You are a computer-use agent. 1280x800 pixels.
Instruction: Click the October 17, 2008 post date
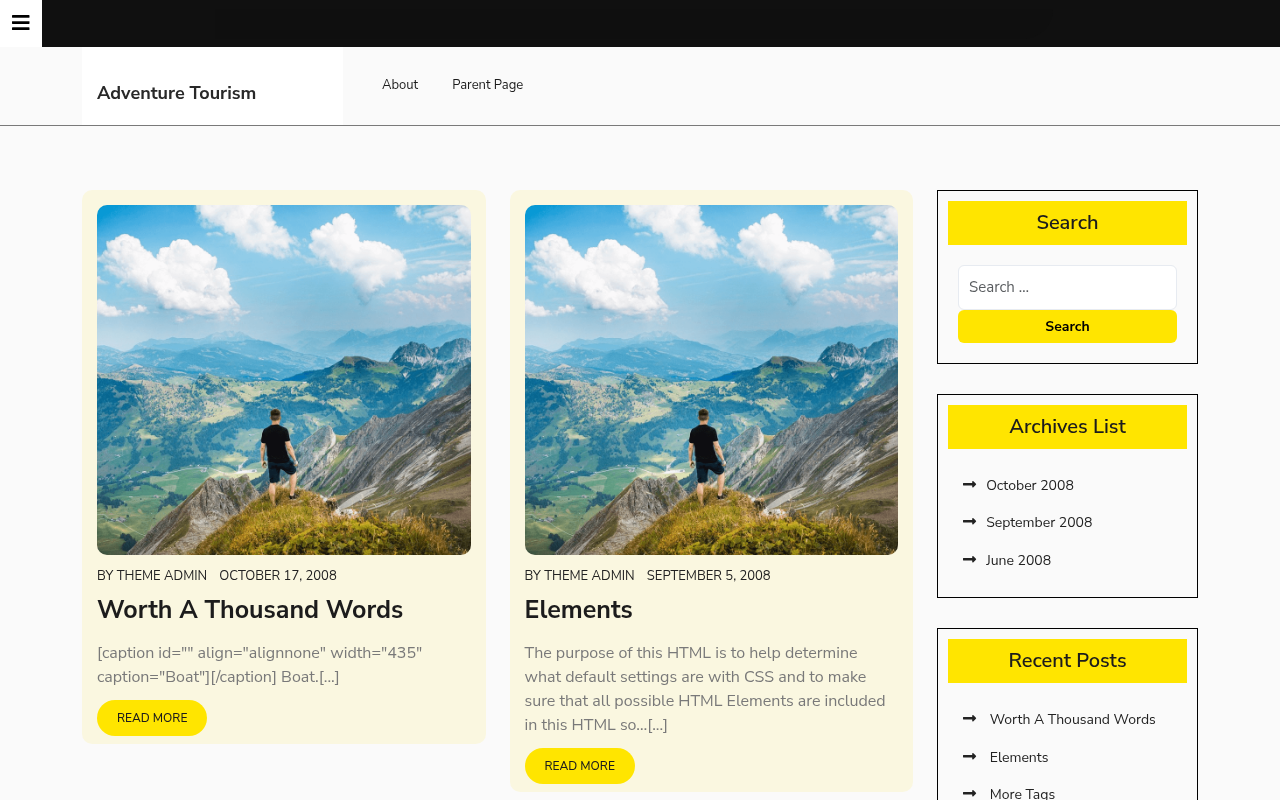pyautogui.click(x=278, y=576)
